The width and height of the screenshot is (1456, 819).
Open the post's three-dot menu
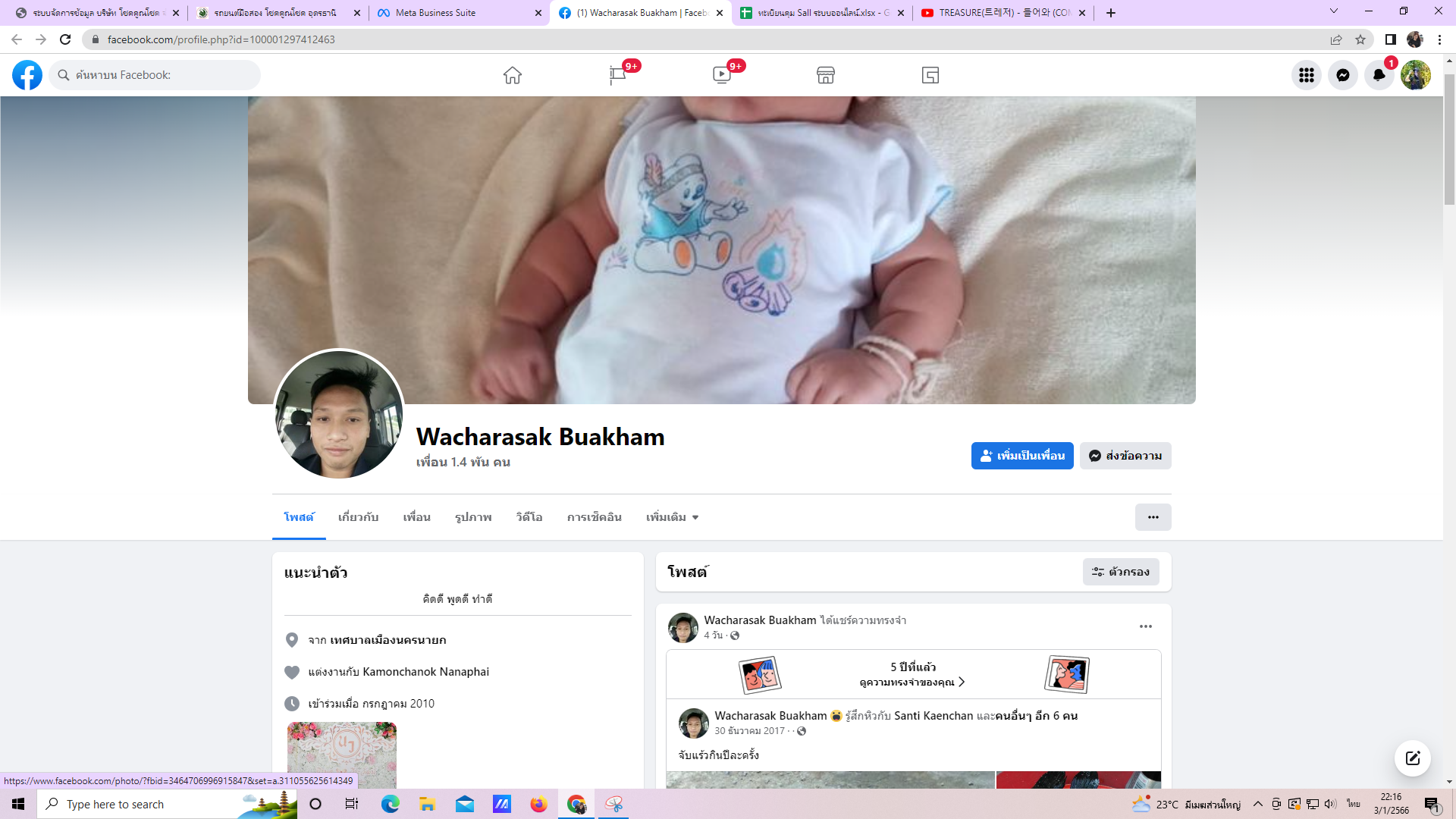pos(1145,626)
